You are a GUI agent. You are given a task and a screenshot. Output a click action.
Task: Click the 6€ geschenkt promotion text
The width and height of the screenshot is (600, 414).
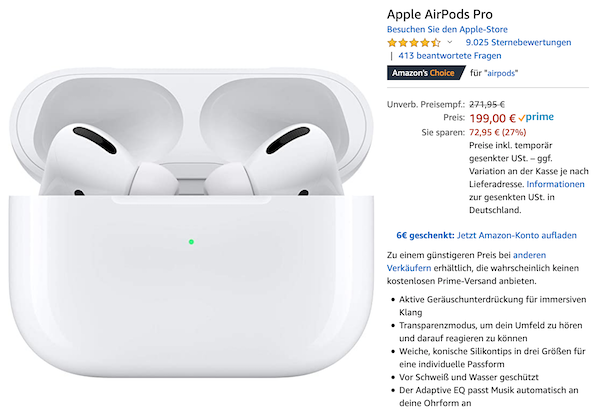[x=425, y=235]
